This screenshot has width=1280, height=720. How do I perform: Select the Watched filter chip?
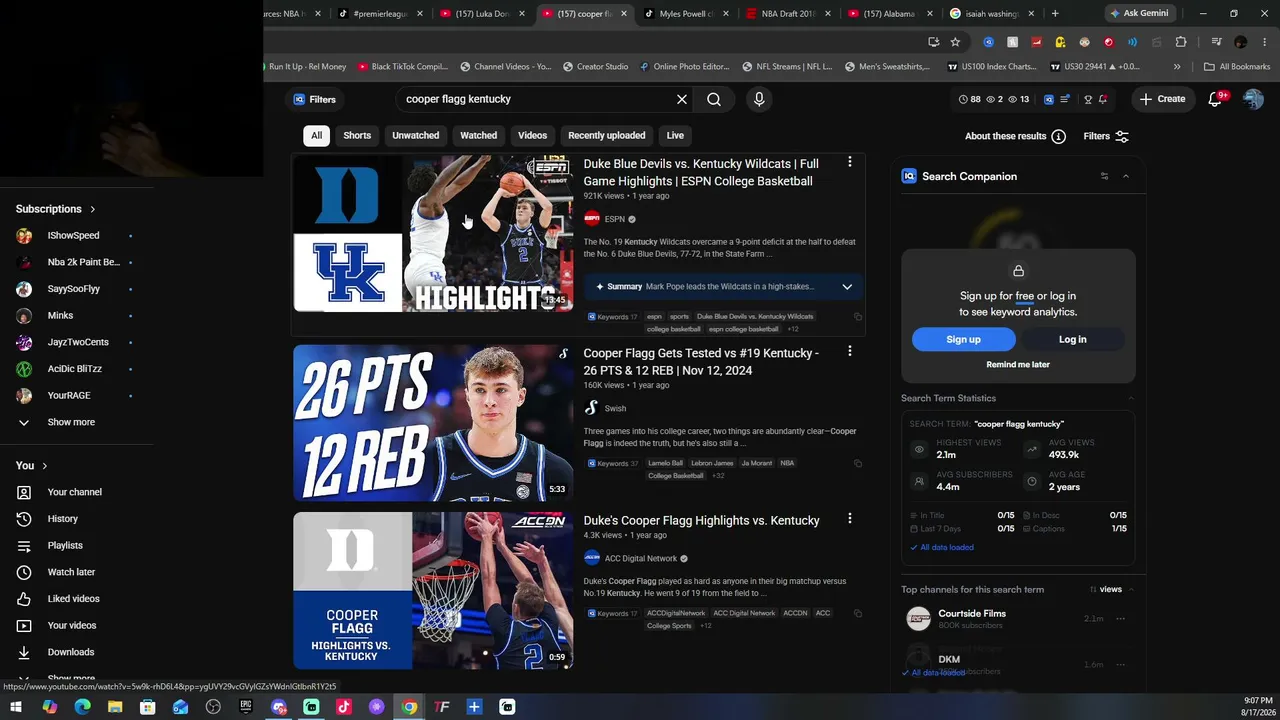click(478, 135)
